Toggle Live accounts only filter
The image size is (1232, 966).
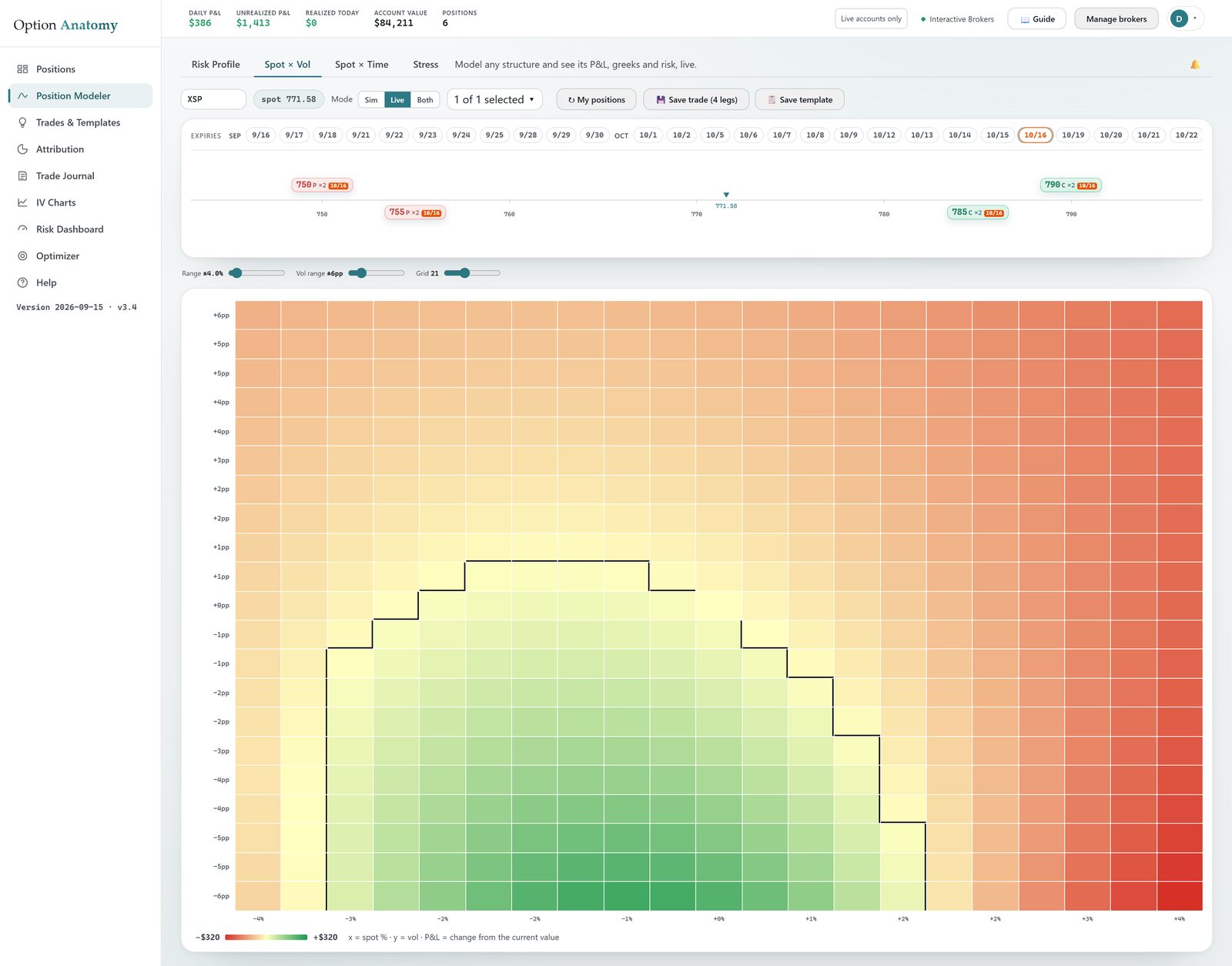[871, 19]
